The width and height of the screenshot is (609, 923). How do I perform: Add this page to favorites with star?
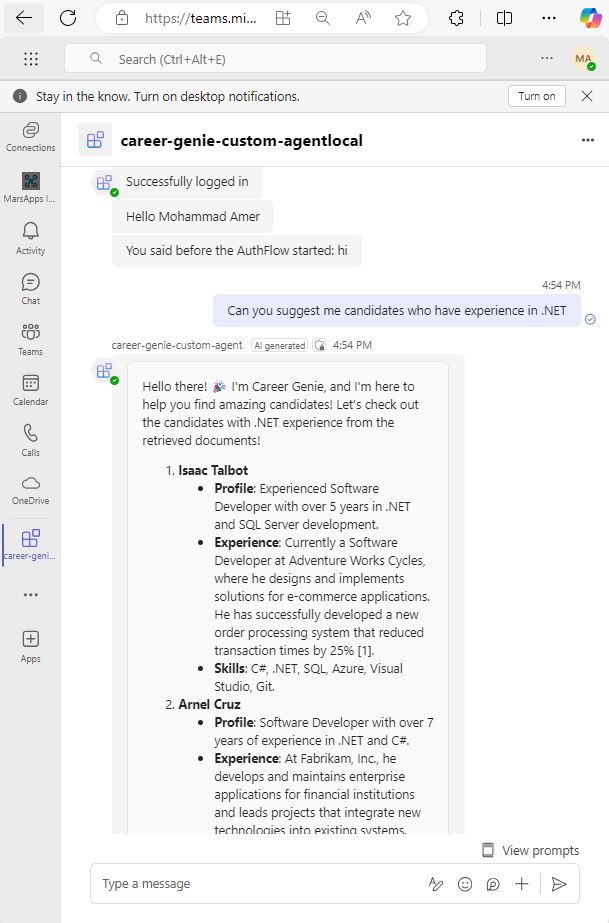[x=403, y=18]
